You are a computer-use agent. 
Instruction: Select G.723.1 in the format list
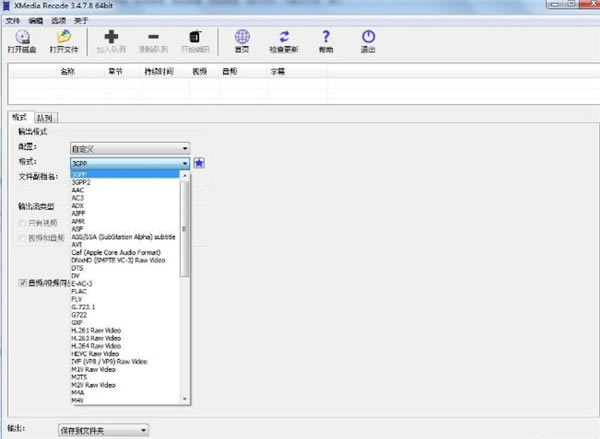point(125,307)
